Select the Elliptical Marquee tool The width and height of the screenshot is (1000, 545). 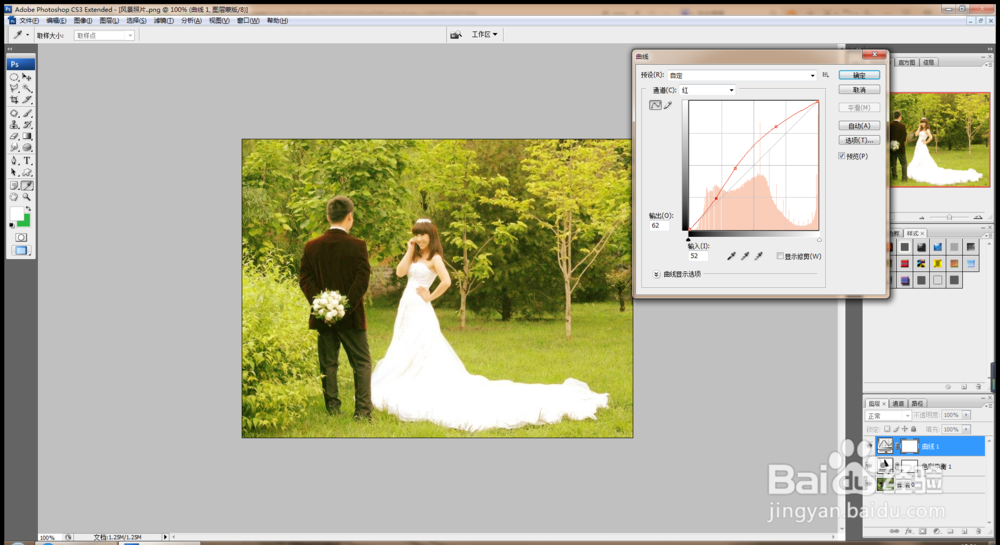click(x=14, y=76)
